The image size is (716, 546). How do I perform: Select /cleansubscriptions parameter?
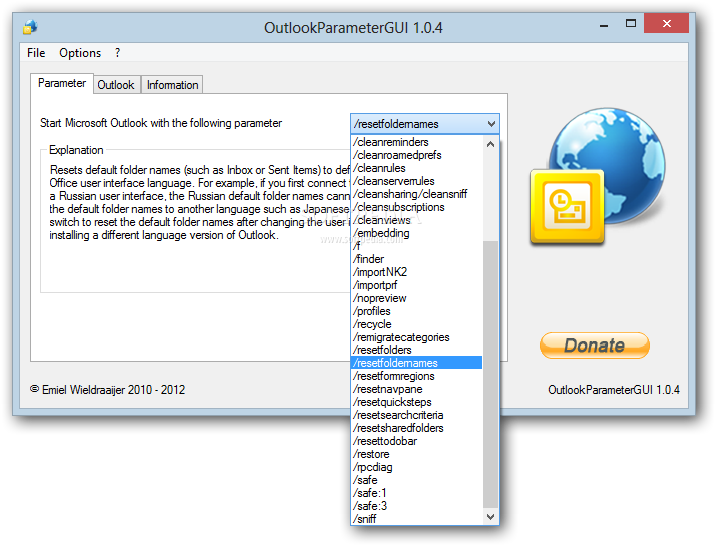pyautogui.click(x=416, y=207)
